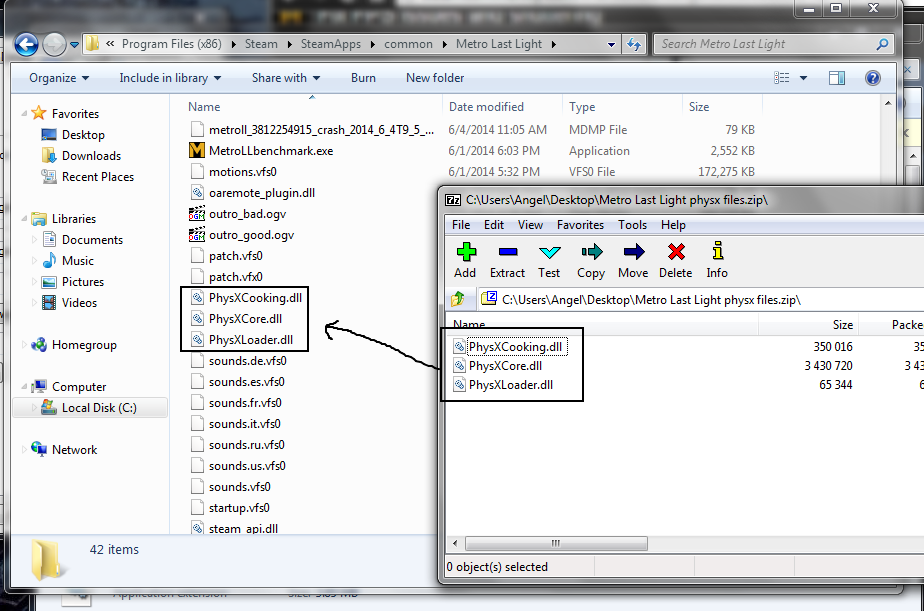The height and width of the screenshot is (611, 924).
Task: Click SteamApps in the address breadcrumb
Action: coord(331,44)
